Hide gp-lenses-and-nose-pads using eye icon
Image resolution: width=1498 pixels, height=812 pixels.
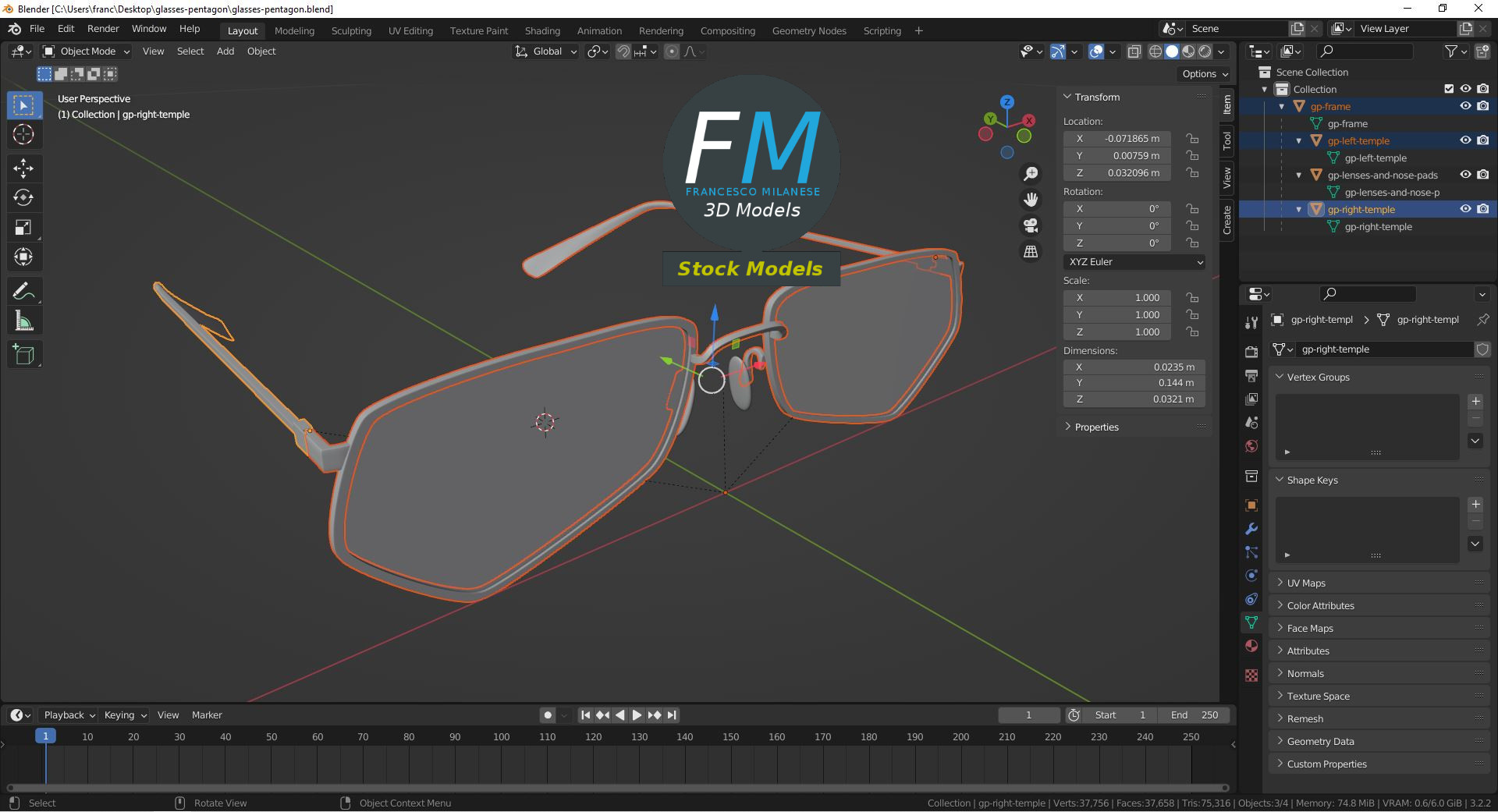coord(1465,175)
